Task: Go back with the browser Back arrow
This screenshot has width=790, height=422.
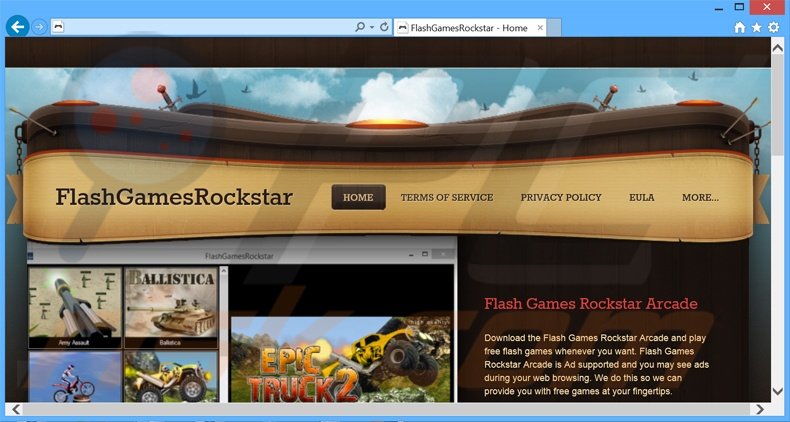Action: 17,27
